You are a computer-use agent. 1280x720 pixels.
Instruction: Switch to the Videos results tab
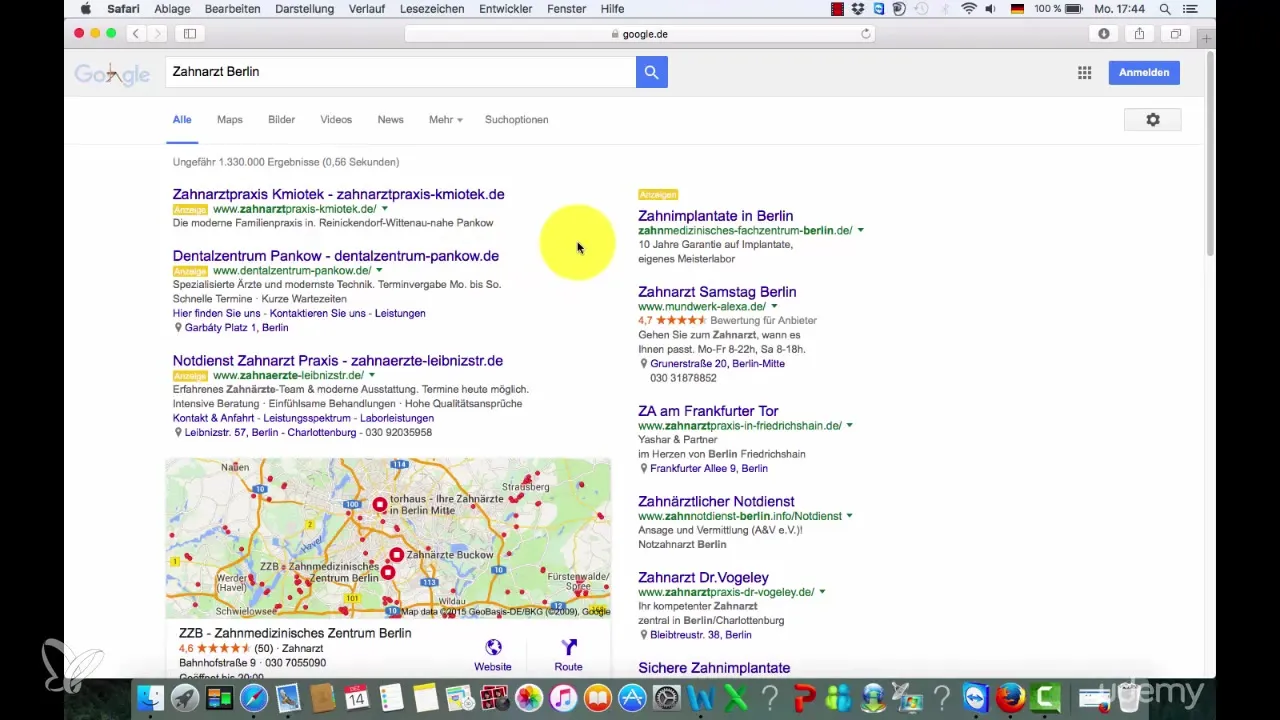click(x=336, y=119)
